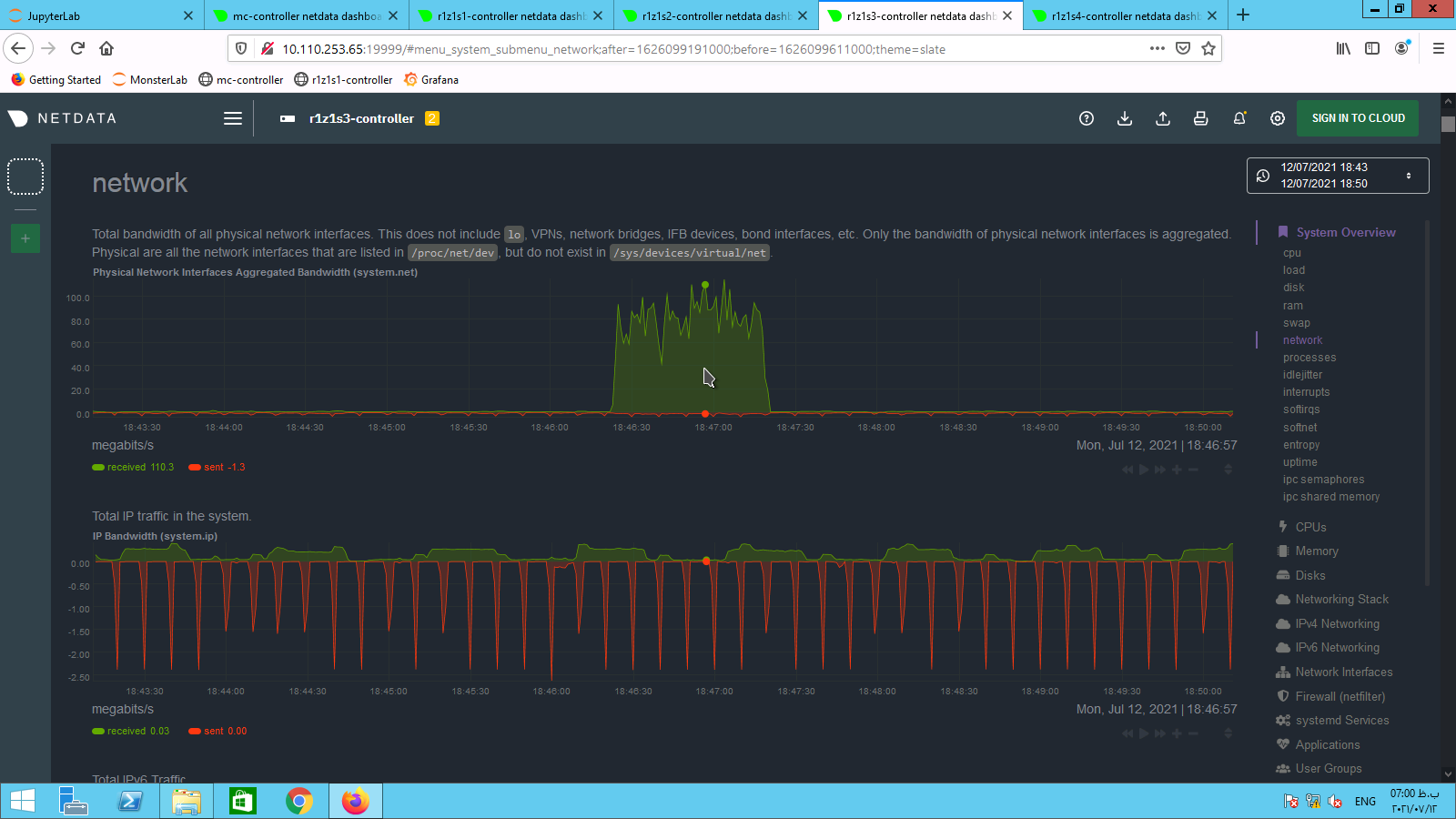Toggle the received dimension in IP Bandwidth legend
This screenshot has width=1456, height=819.
[126, 732]
